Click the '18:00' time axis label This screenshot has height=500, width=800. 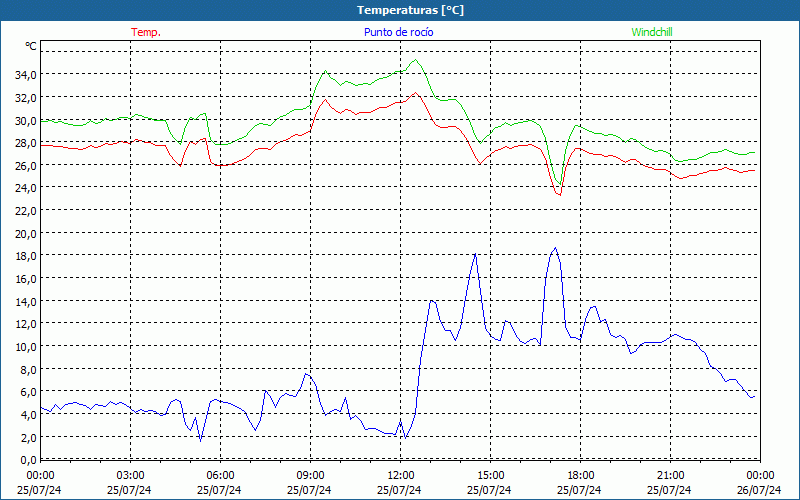click(581, 476)
